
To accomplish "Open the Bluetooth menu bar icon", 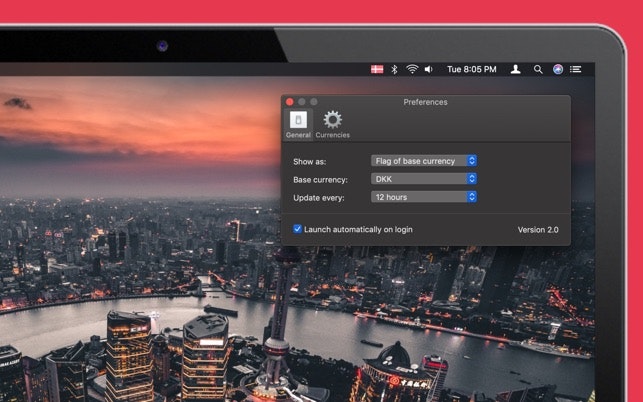I will coord(394,69).
